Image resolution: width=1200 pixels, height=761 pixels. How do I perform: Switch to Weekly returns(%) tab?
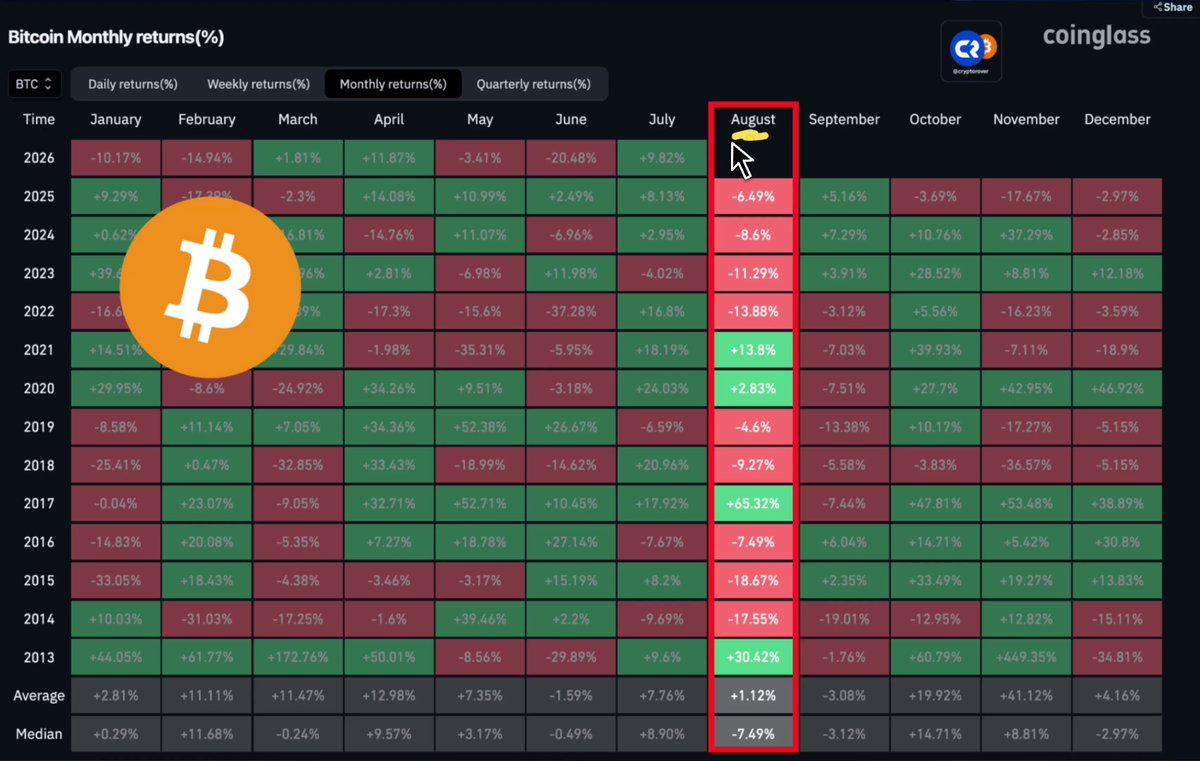point(258,84)
